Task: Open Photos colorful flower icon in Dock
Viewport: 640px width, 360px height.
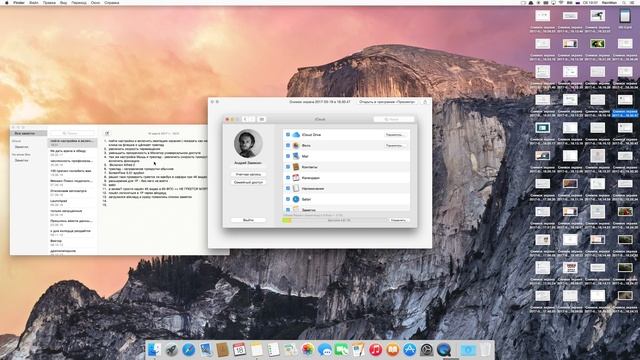Action: point(308,349)
